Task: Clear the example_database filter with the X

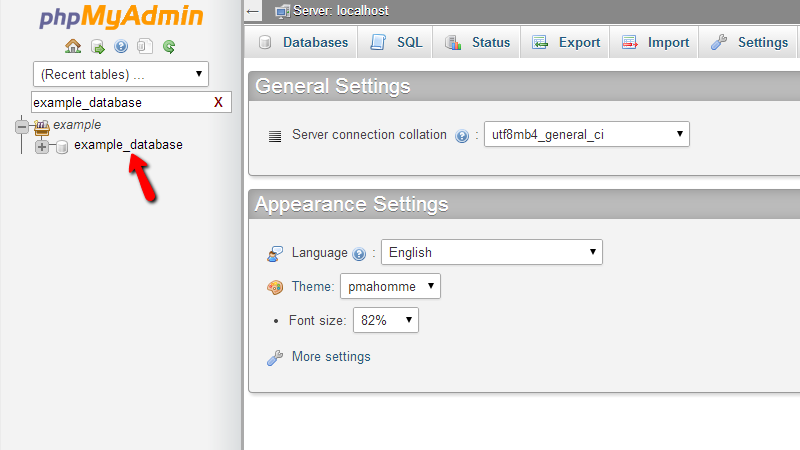Action: [x=218, y=103]
